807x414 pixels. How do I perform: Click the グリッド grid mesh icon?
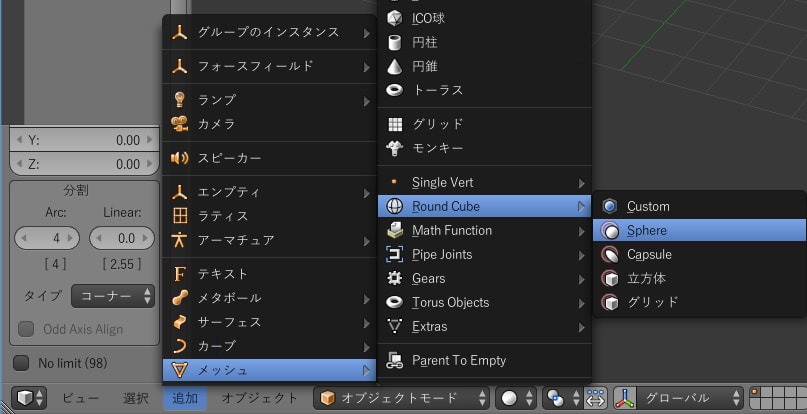[x=395, y=124]
